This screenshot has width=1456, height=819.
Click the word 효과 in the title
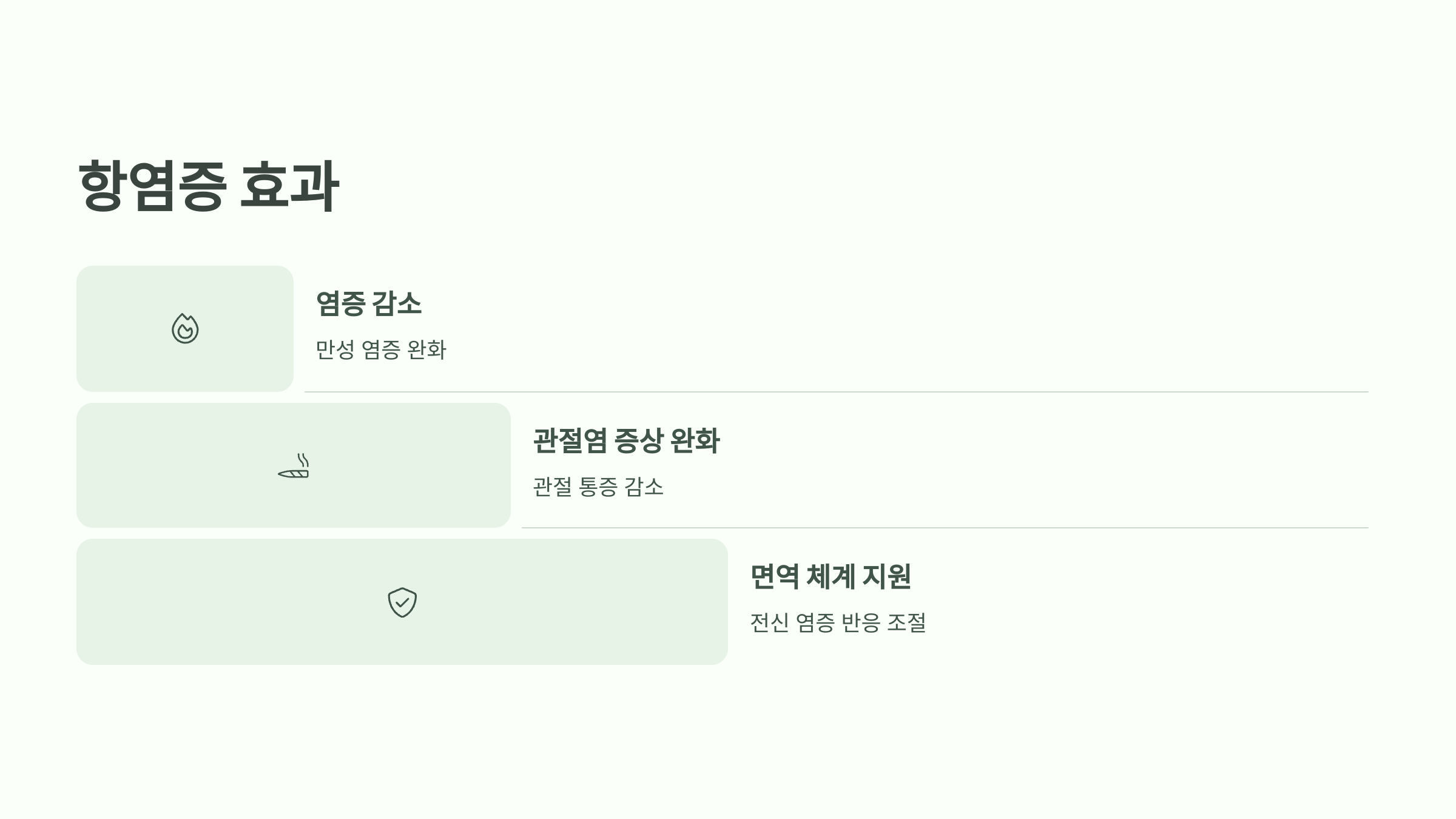tap(289, 186)
